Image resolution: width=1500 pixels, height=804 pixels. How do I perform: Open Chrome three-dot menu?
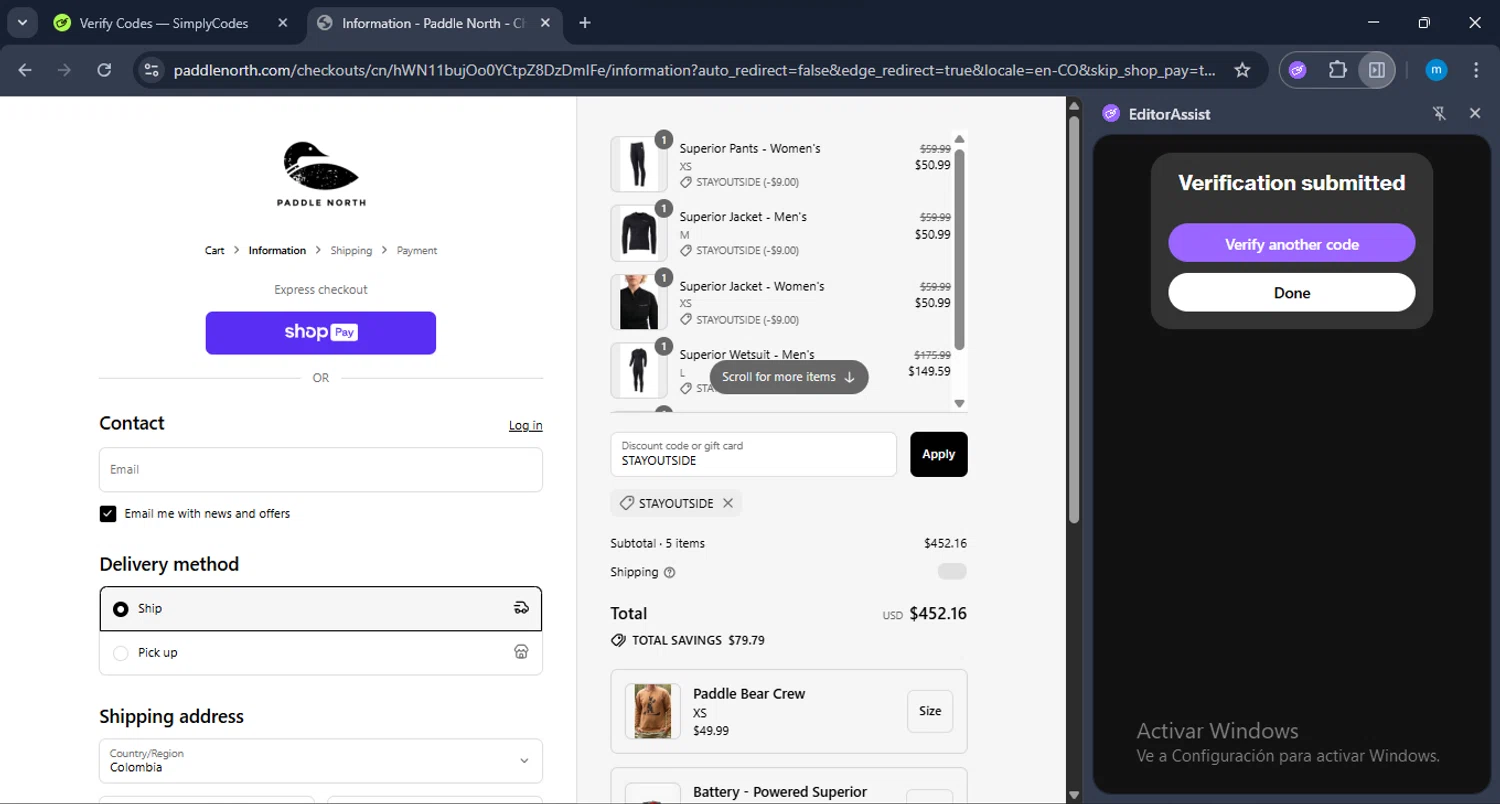(x=1476, y=70)
